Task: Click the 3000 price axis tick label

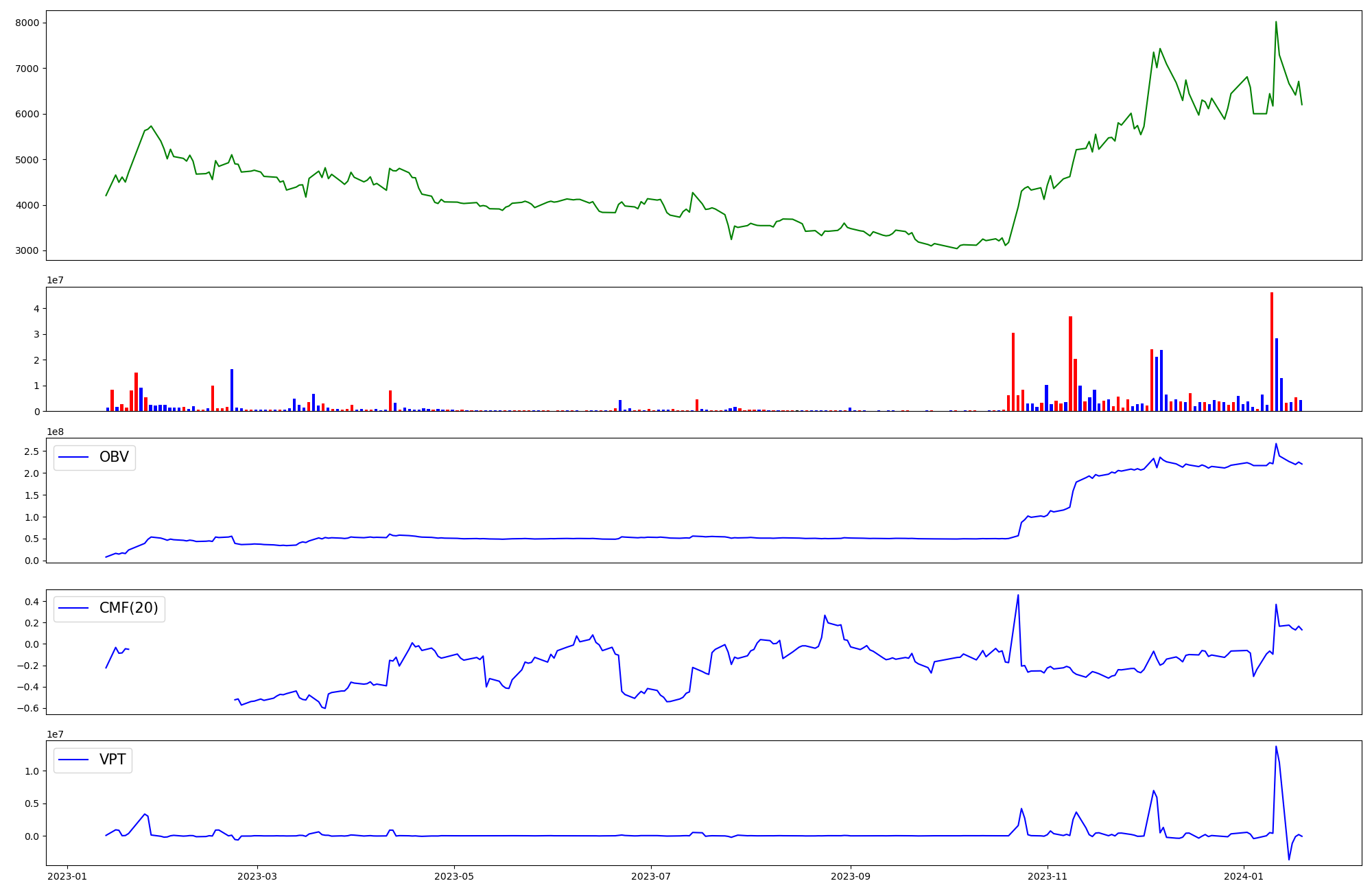Action: pyautogui.click(x=27, y=251)
